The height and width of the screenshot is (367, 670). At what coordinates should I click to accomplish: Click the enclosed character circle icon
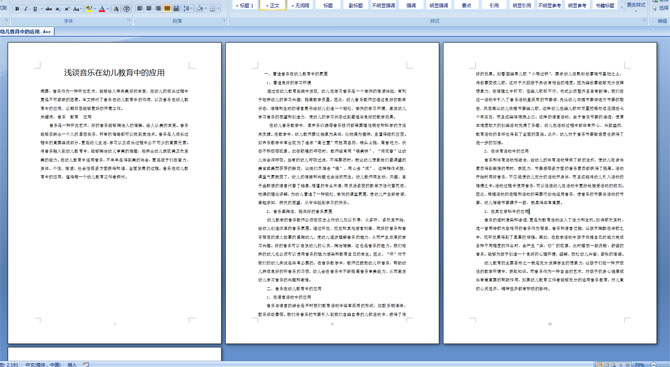pyautogui.click(x=126, y=9)
